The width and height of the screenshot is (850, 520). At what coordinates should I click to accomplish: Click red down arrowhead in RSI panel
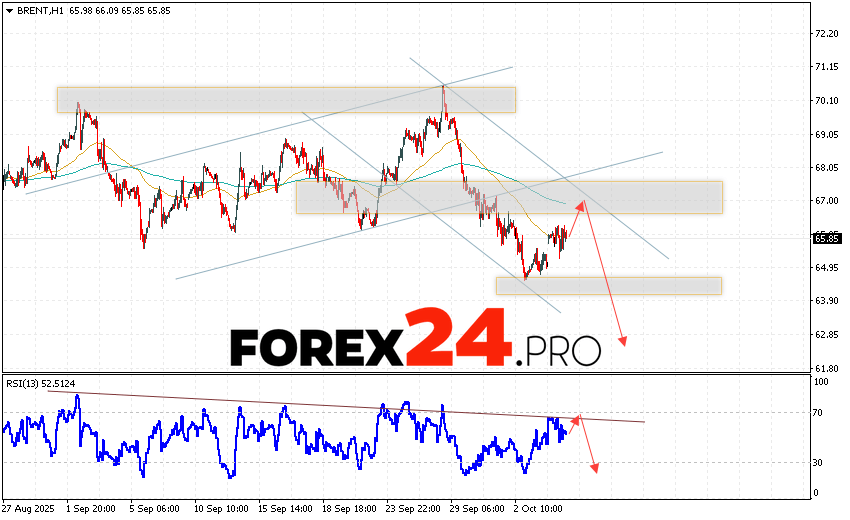596,467
